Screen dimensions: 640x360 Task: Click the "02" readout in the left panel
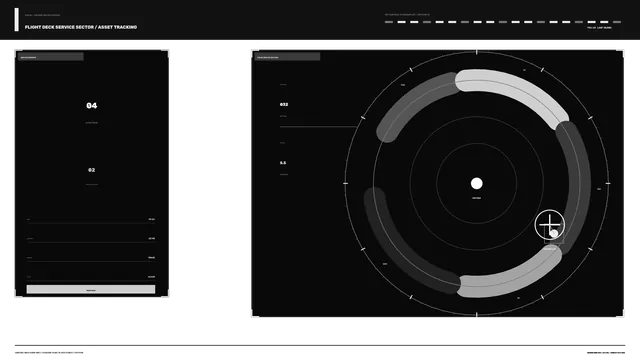point(91,170)
